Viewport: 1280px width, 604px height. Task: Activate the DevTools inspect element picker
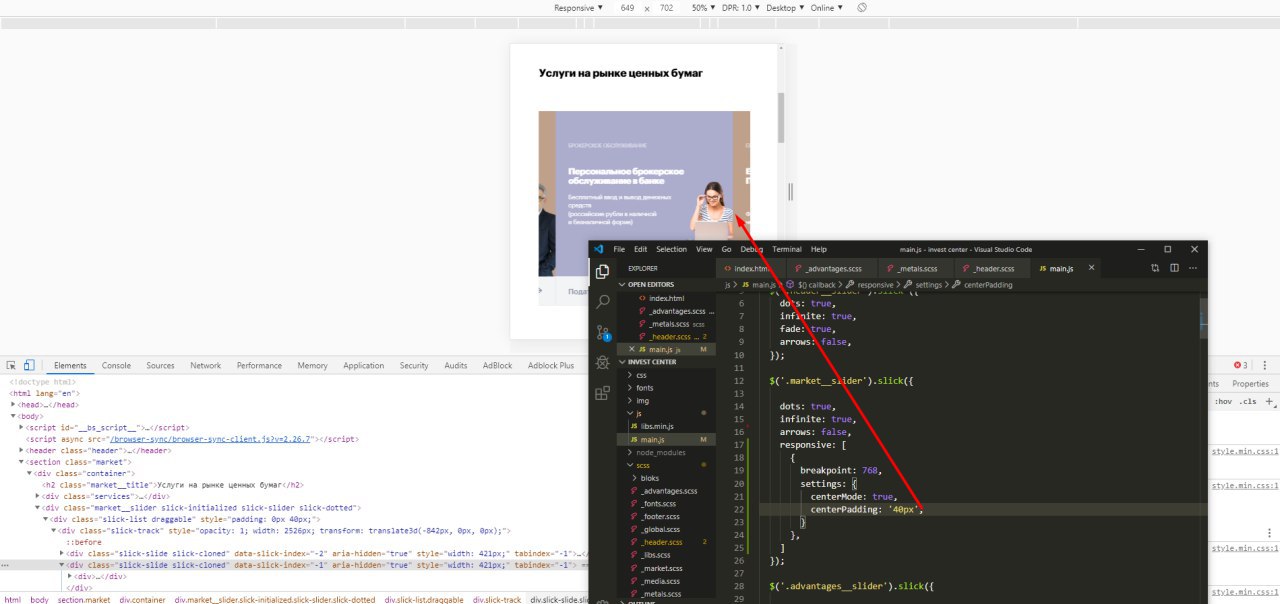coord(10,366)
